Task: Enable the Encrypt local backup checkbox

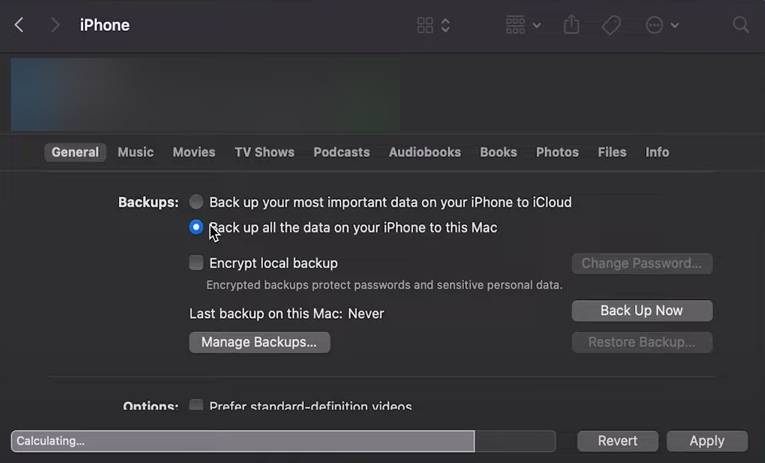Action: coord(196,263)
